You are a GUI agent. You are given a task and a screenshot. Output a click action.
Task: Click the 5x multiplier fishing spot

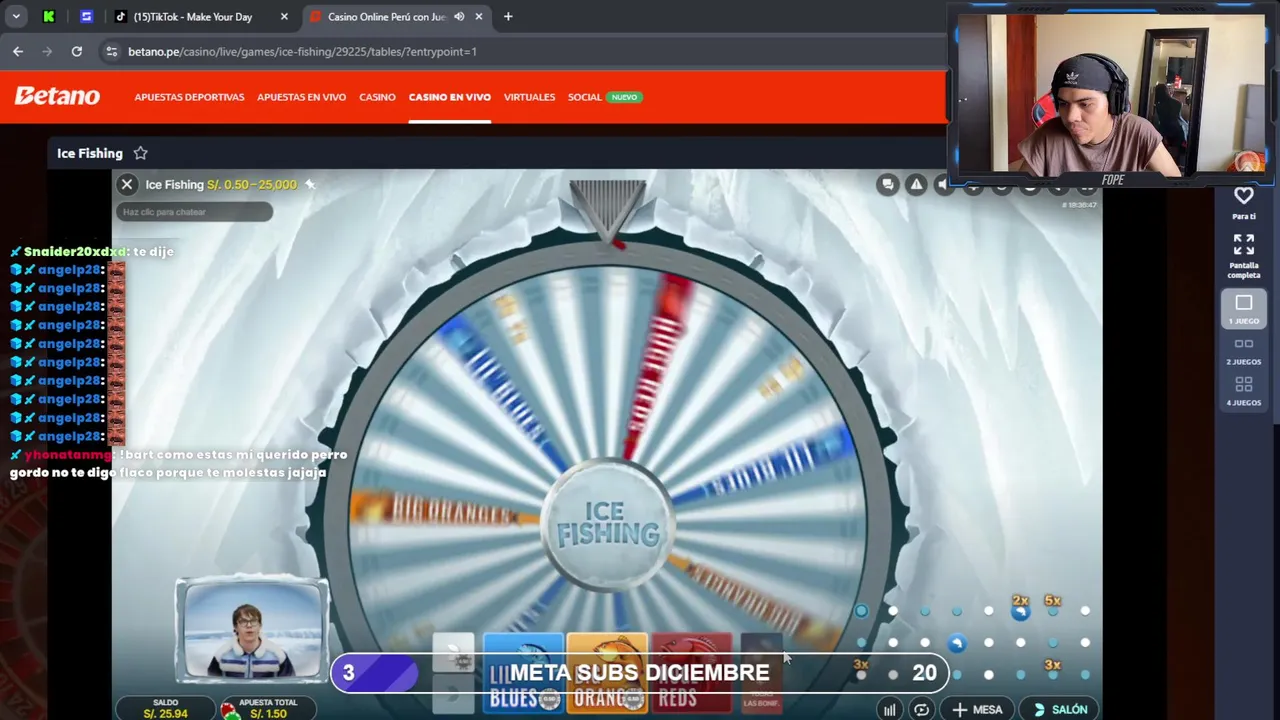pos(1052,605)
